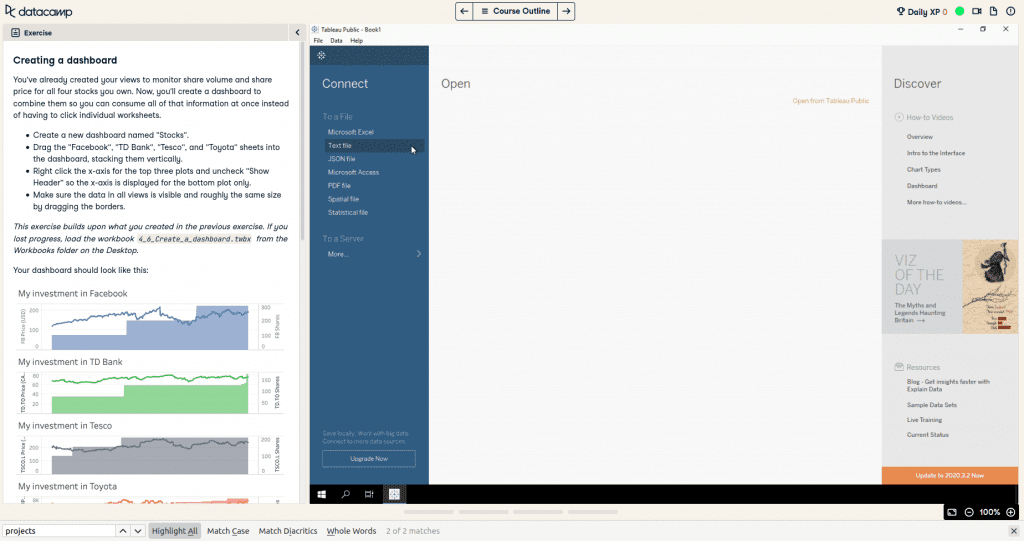
Task: Toggle Match Case option
Action: click(x=228, y=531)
